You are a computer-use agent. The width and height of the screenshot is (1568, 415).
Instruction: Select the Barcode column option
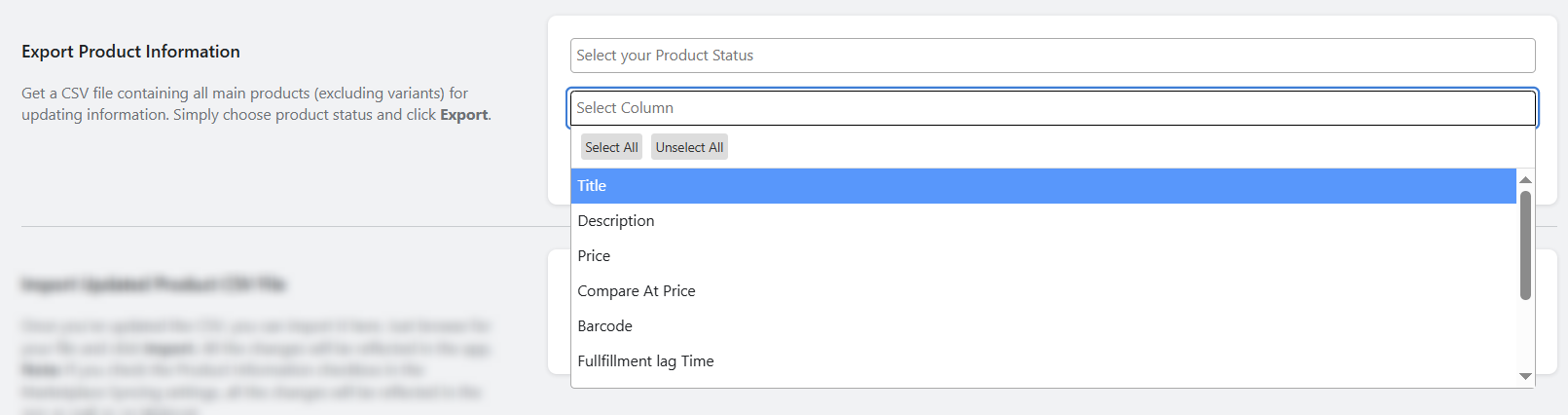coord(1043,326)
